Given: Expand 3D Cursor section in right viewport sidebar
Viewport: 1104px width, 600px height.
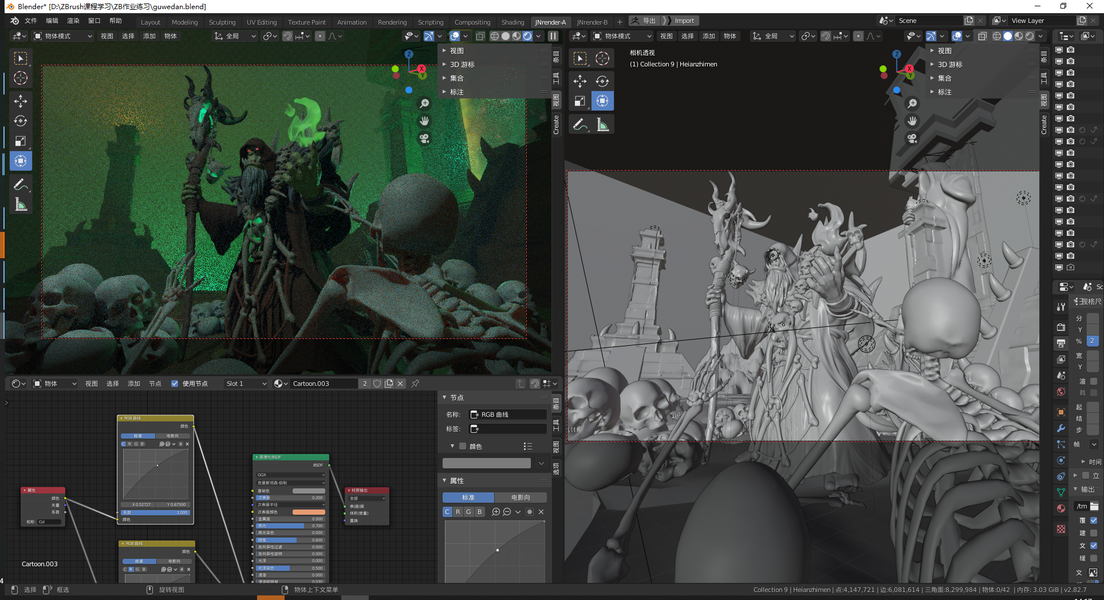Looking at the screenshot, I should click(950, 64).
